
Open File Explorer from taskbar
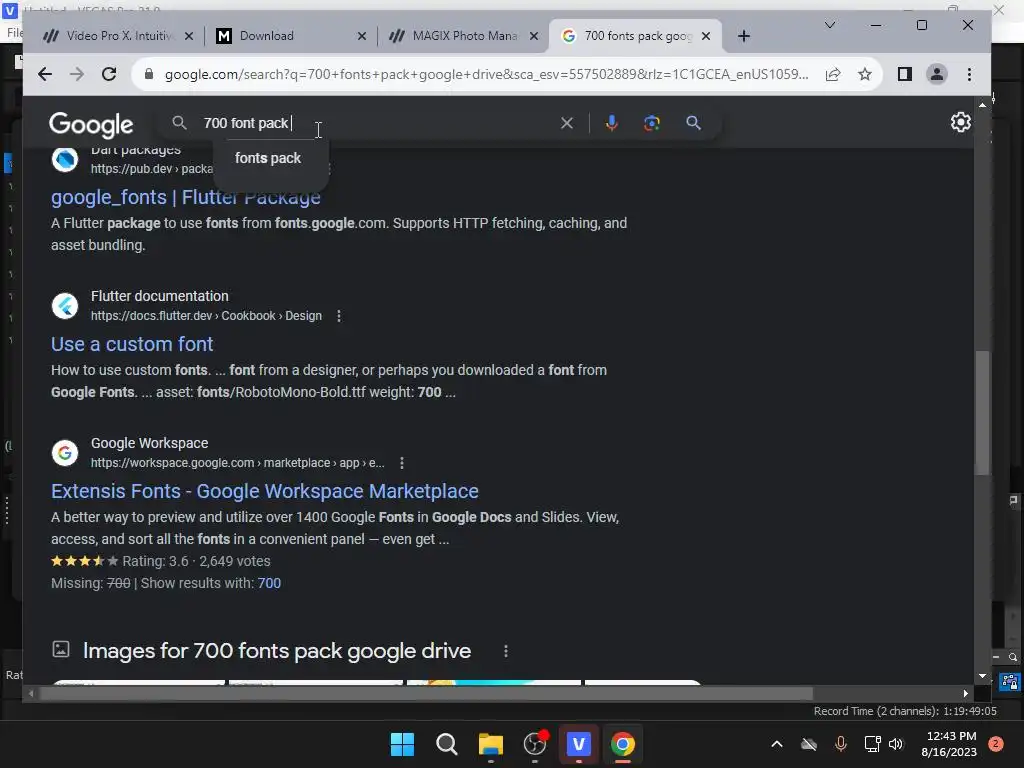click(490, 744)
